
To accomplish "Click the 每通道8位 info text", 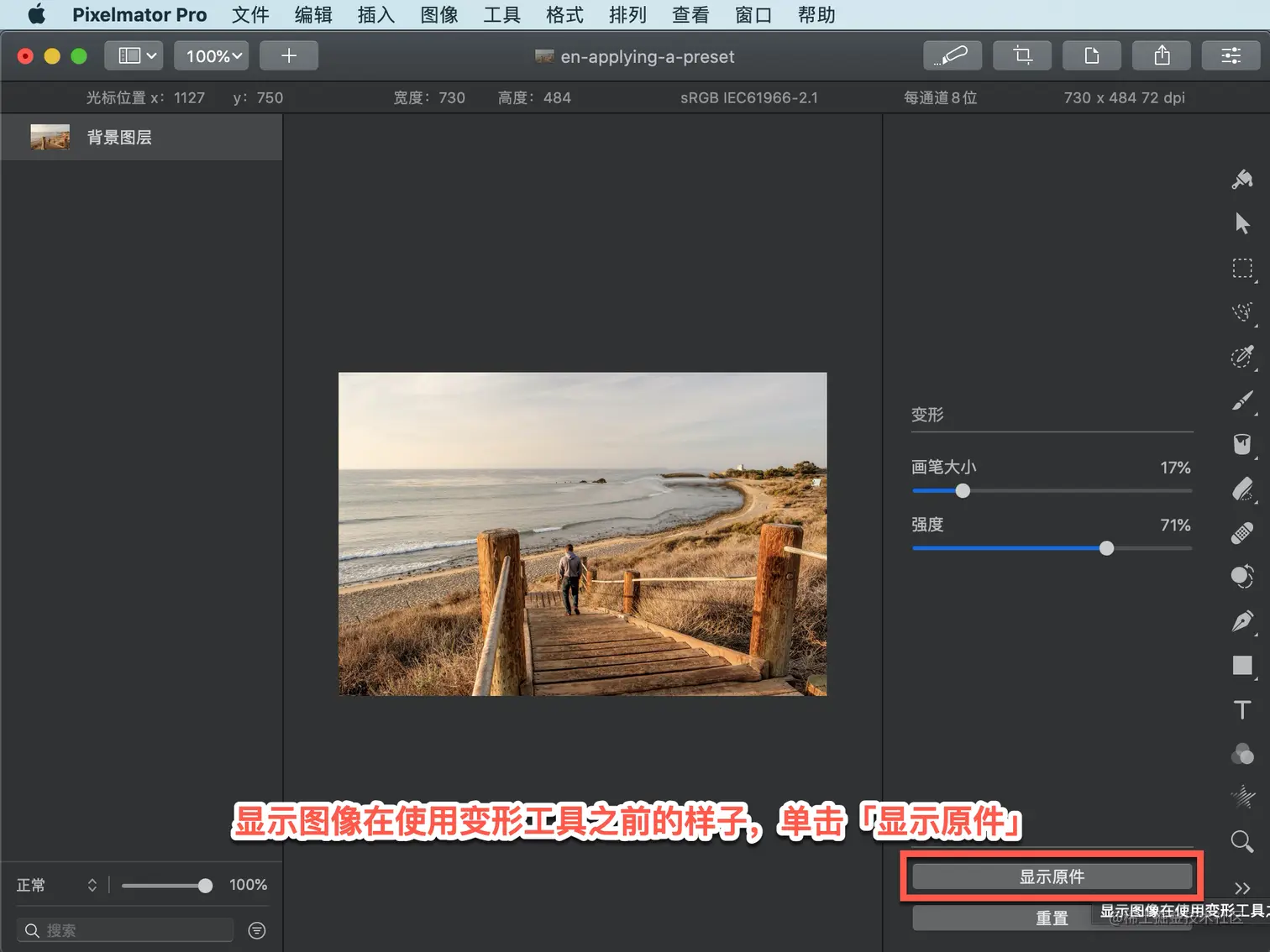I will (940, 97).
